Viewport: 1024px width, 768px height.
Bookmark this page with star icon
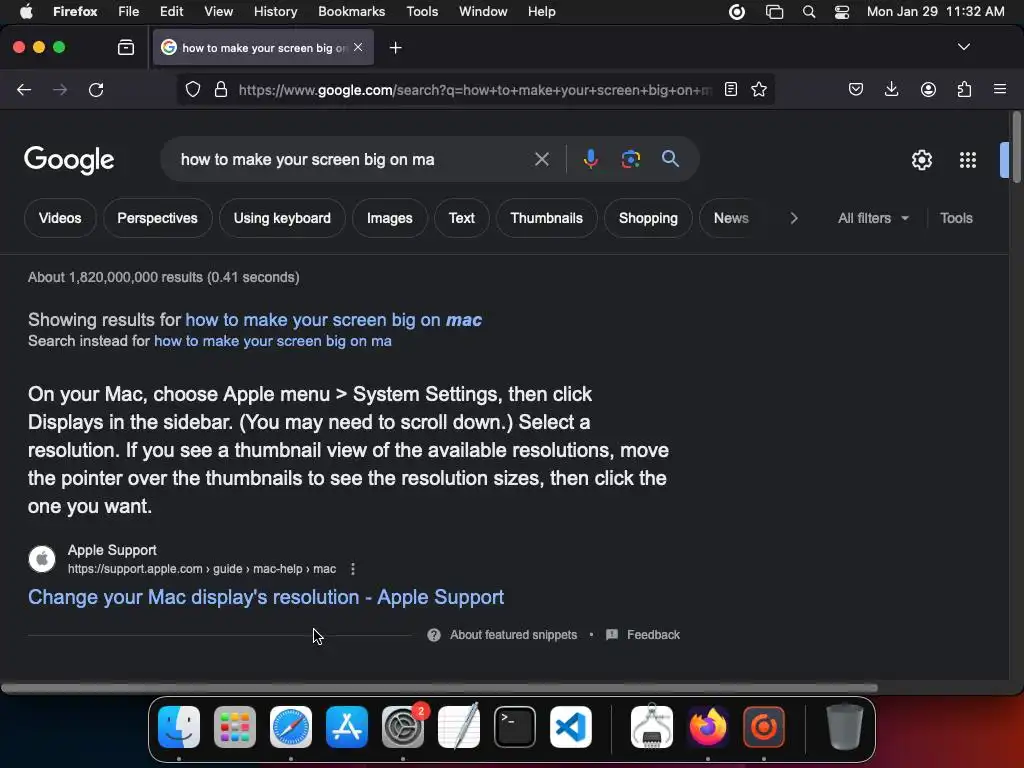(x=759, y=89)
